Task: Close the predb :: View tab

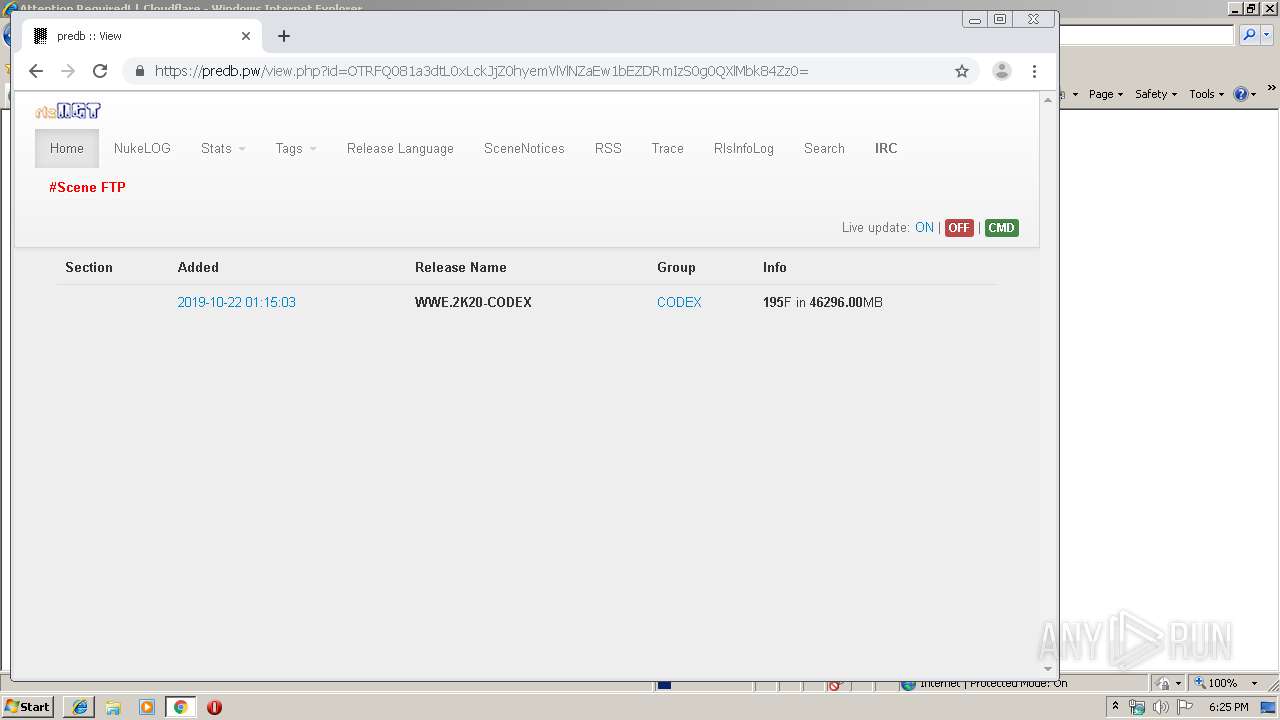Action: click(x=246, y=36)
